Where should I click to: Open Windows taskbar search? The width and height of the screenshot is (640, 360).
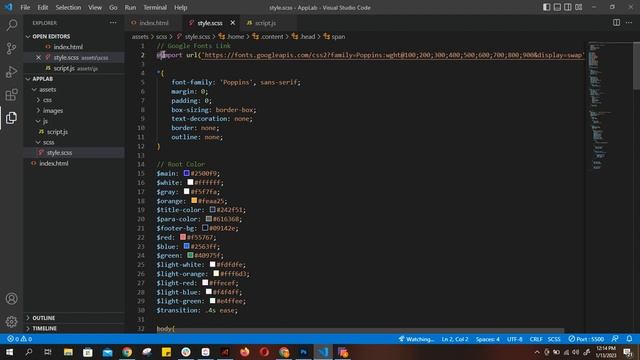tap(29, 352)
